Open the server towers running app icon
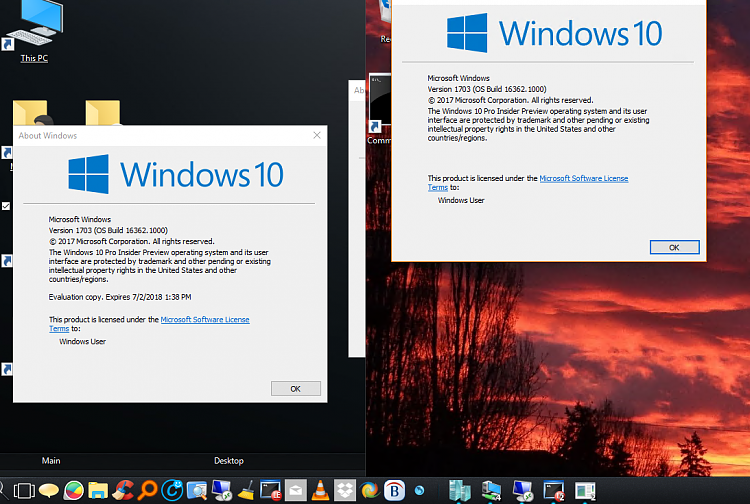The height and width of the screenshot is (504, 750). click(460, 491)
